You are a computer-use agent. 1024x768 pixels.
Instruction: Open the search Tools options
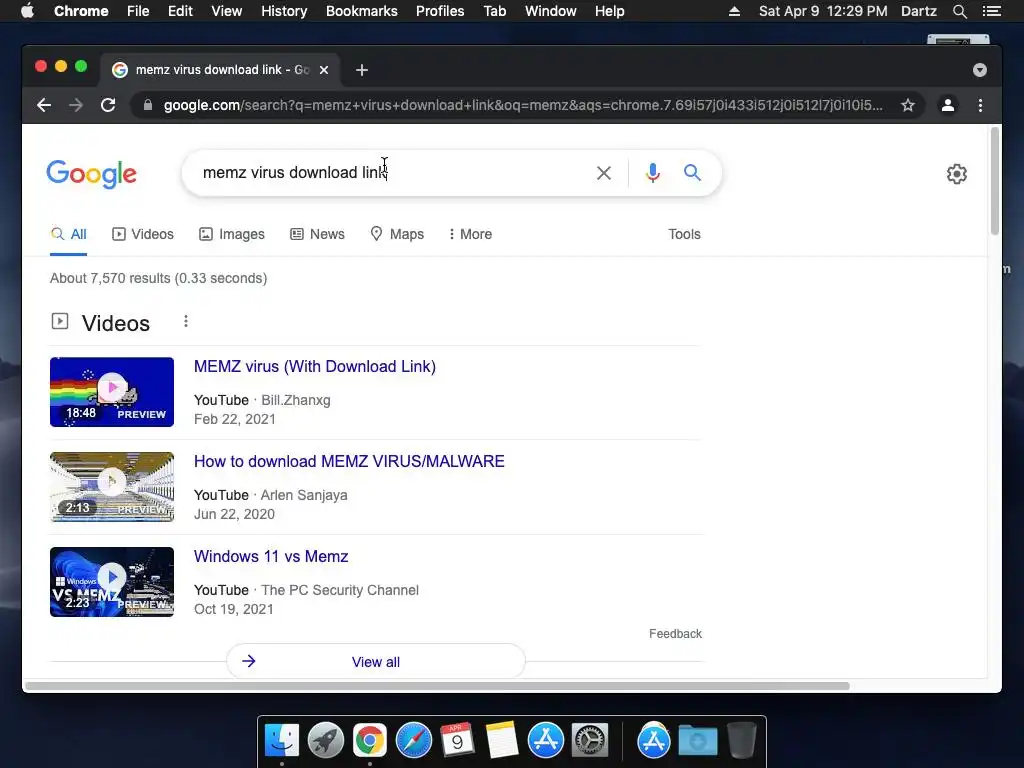pyautogui.click(x=684, y=234)
